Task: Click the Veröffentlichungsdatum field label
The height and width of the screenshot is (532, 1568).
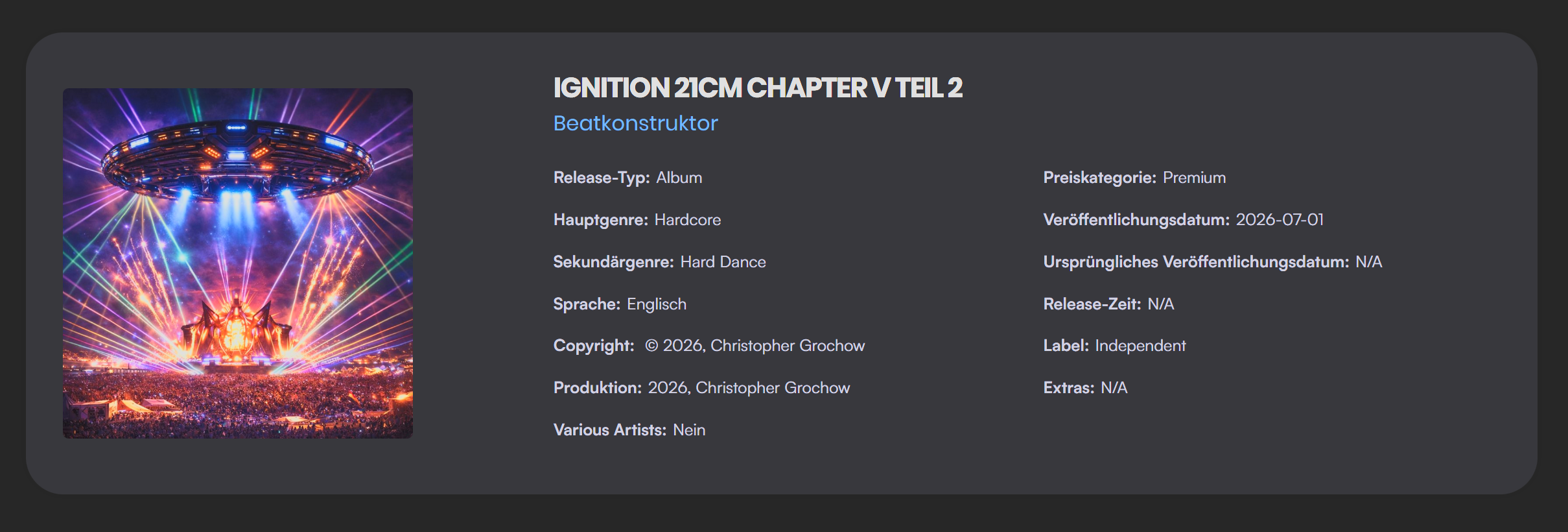Action: click(1136, 220)
